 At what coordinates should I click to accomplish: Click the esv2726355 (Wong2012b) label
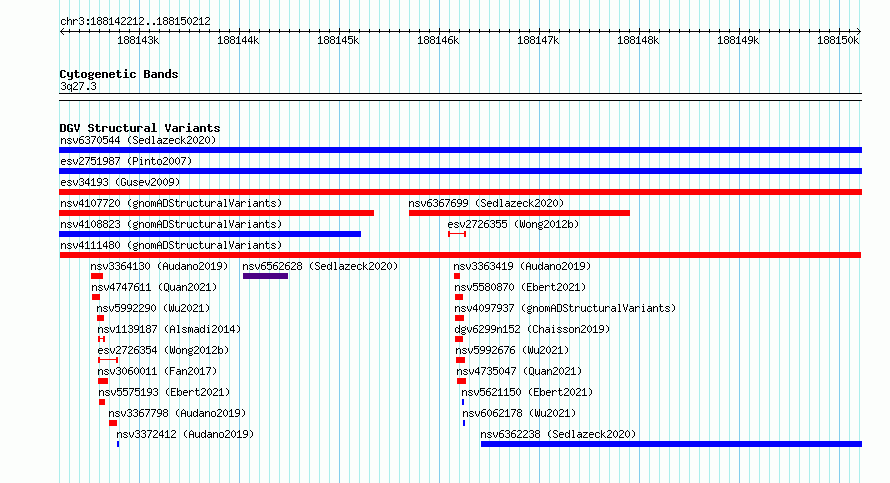(513, 224)
